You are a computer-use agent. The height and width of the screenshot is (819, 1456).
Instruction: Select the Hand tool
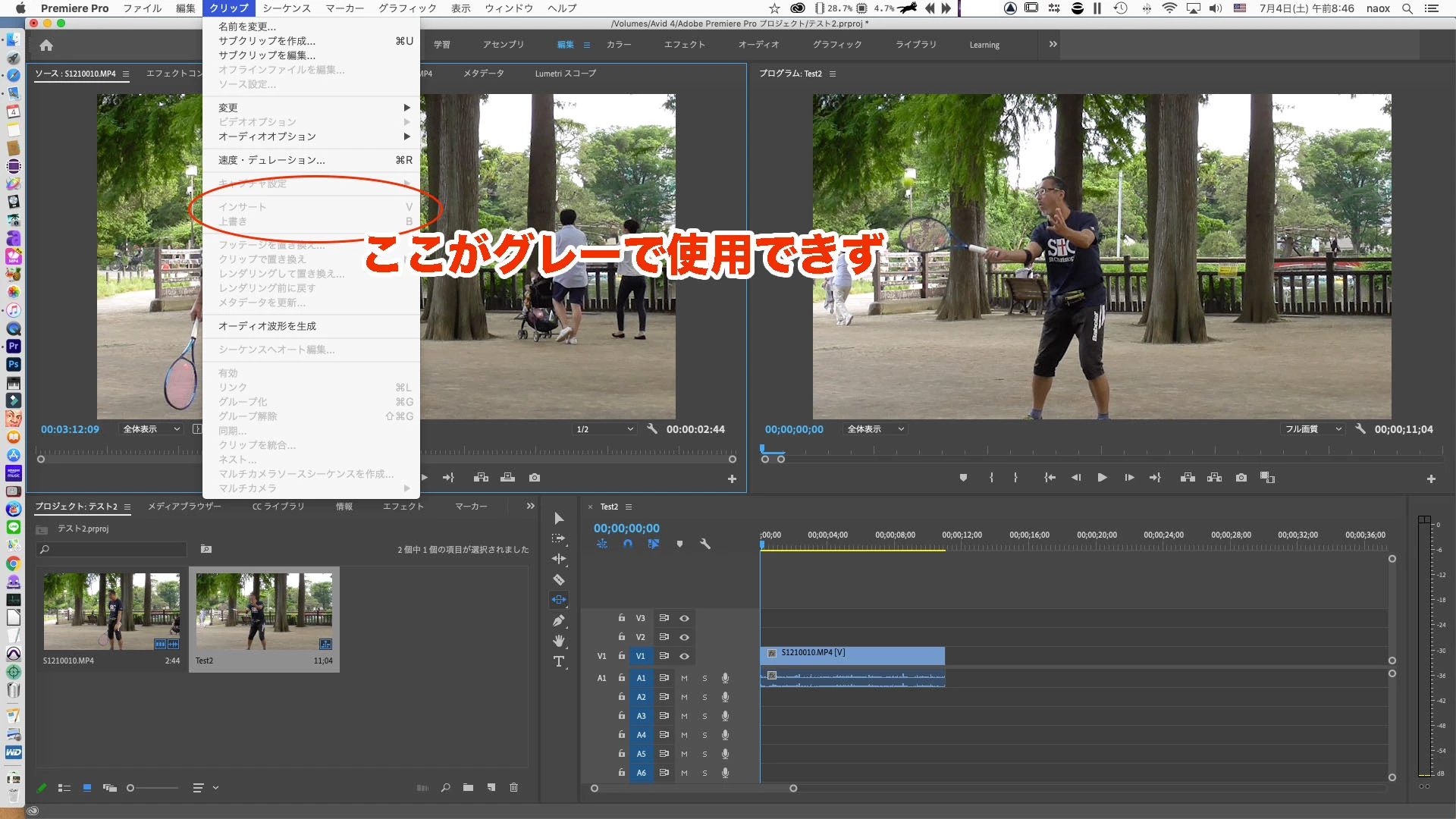coord(559,641)
